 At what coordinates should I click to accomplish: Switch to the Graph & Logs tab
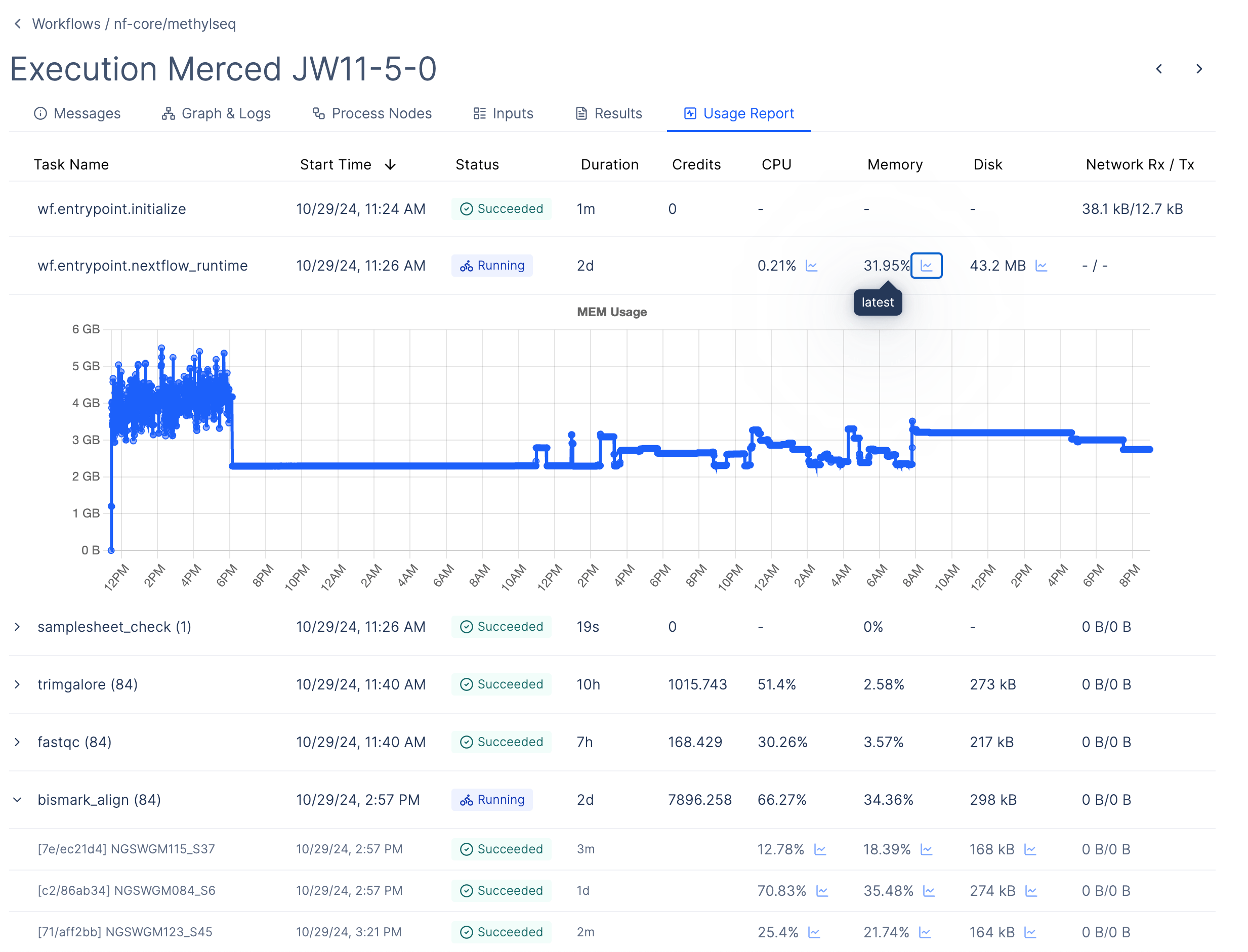tap(216, 113)
